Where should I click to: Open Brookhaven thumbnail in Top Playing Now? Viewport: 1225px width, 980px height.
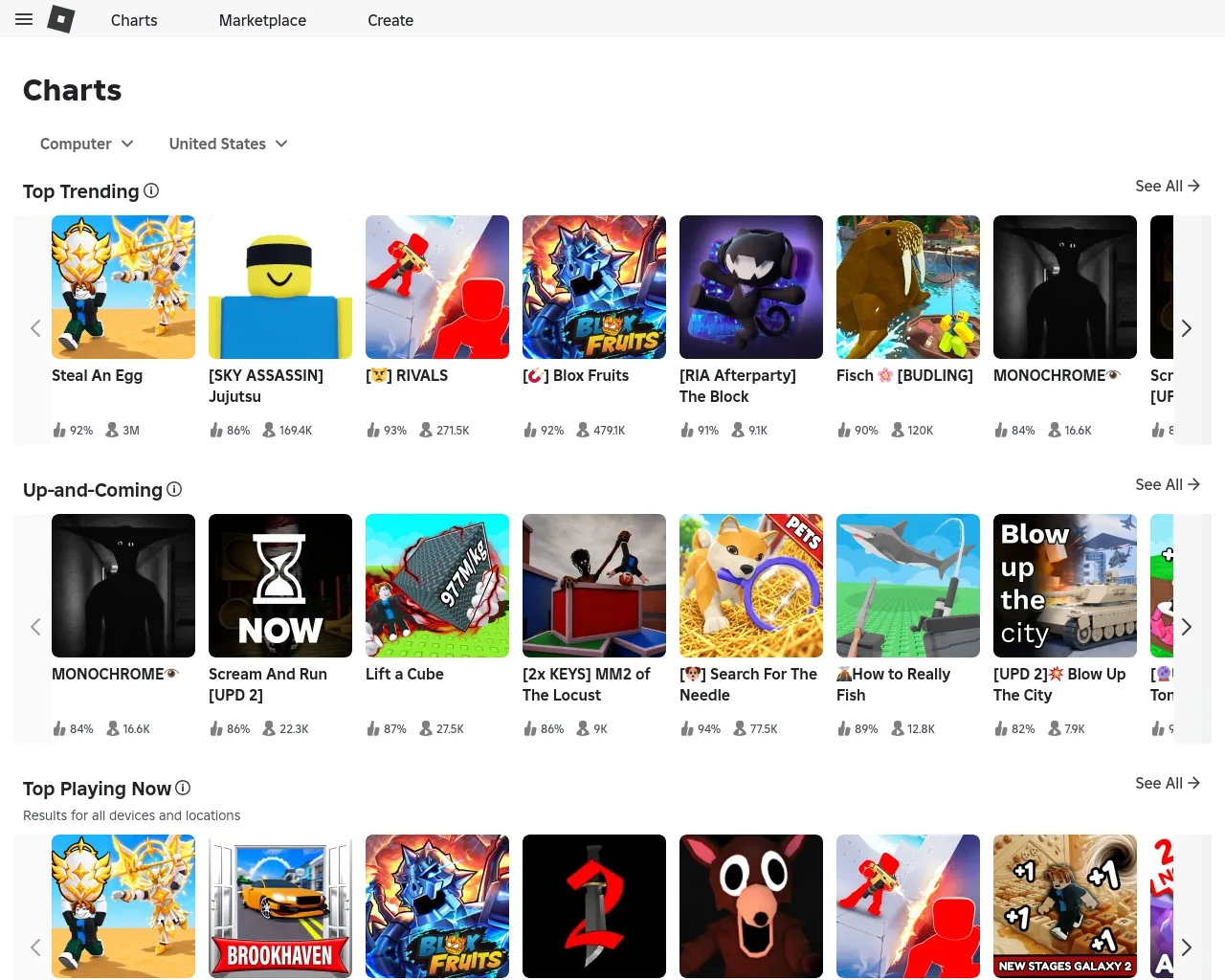tap(280, 906)
